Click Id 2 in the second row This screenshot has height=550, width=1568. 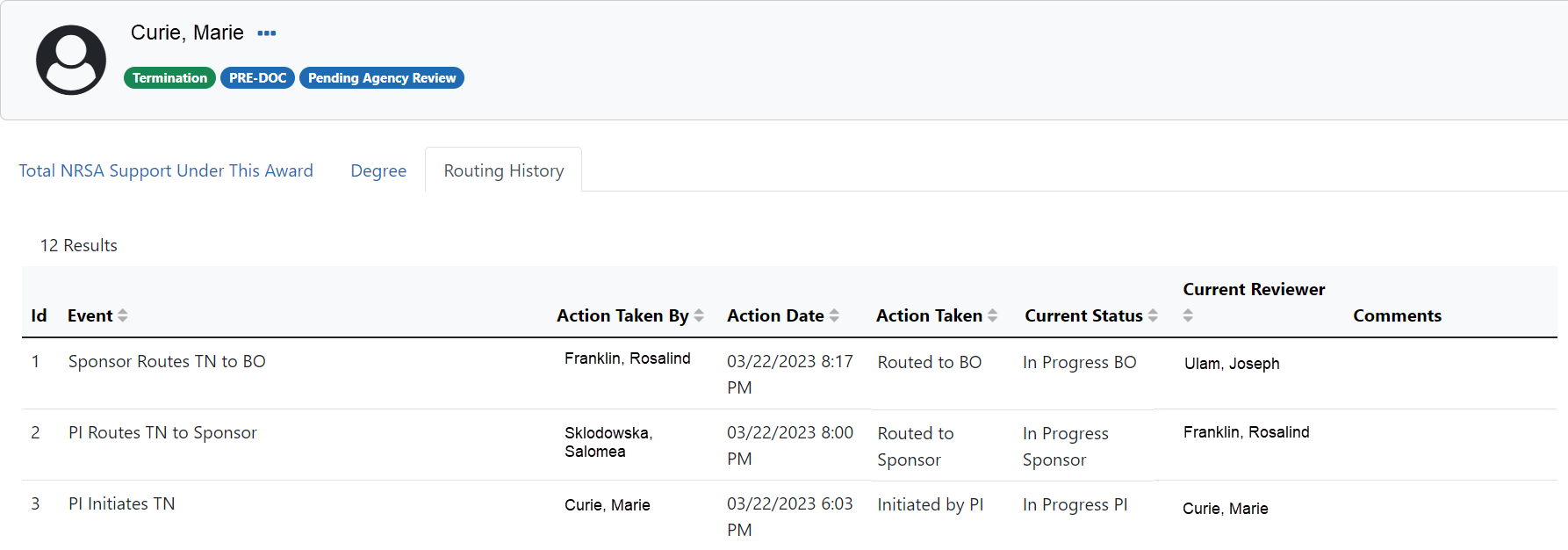coord(35,432)
